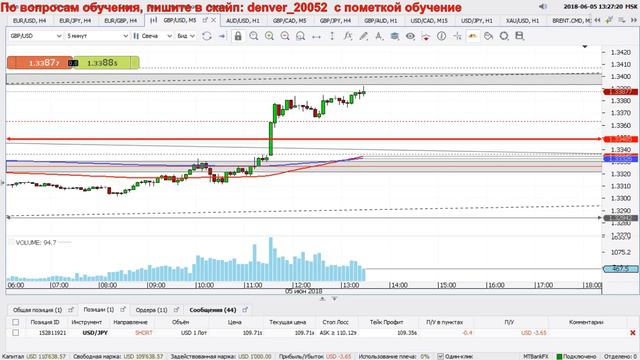Switch to EUR/USD, H4 chart tab
Viewport: 640px width, 360px height.
[29, 20]
